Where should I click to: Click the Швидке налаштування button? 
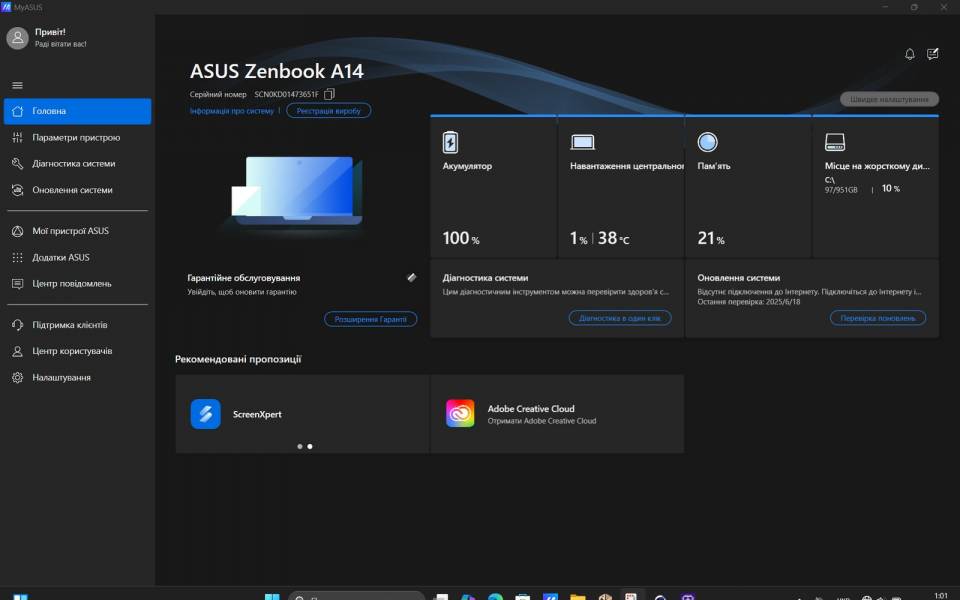[x=889, y=99]
